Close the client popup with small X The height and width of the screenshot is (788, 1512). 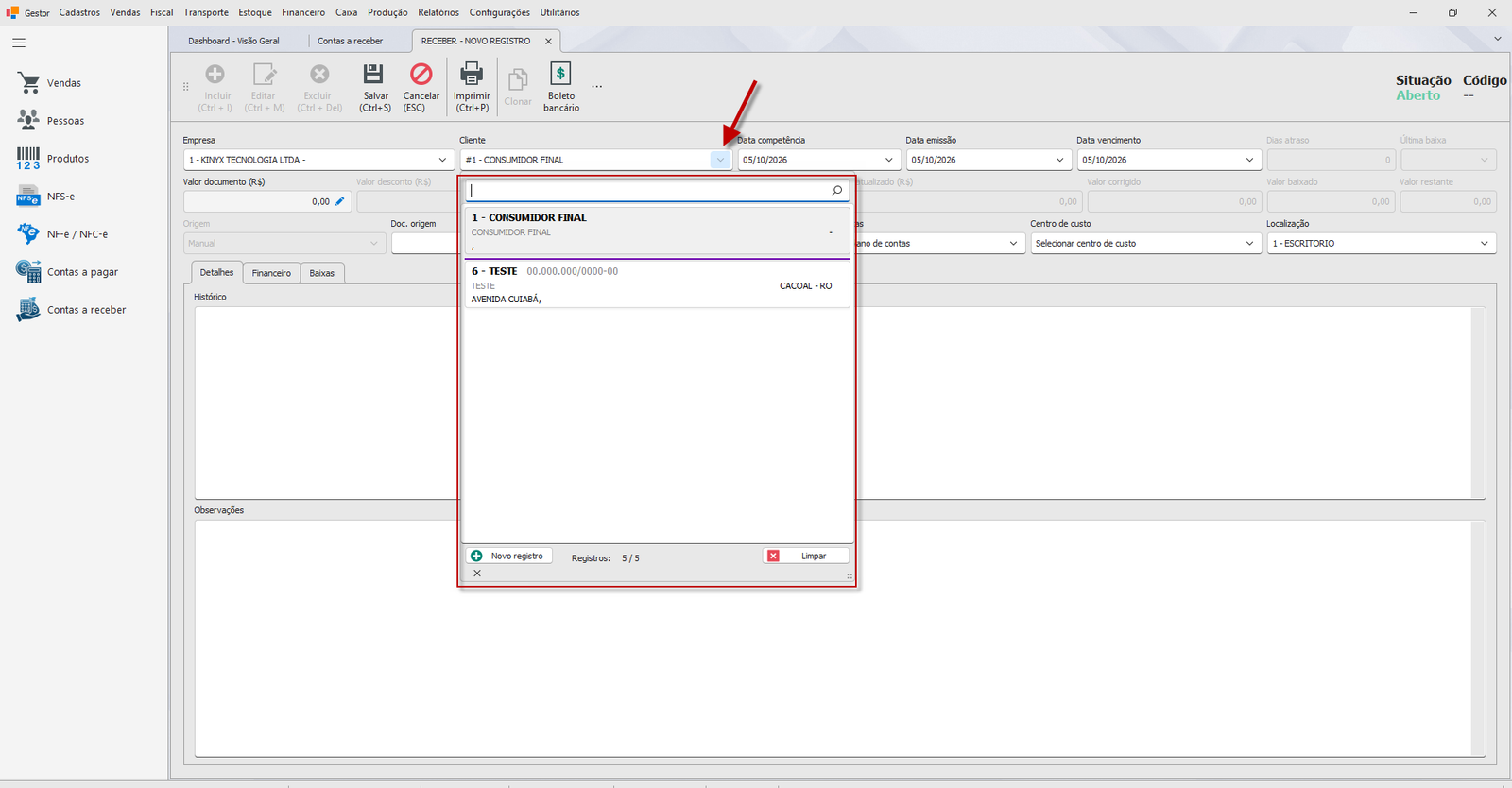coord(477,574)
